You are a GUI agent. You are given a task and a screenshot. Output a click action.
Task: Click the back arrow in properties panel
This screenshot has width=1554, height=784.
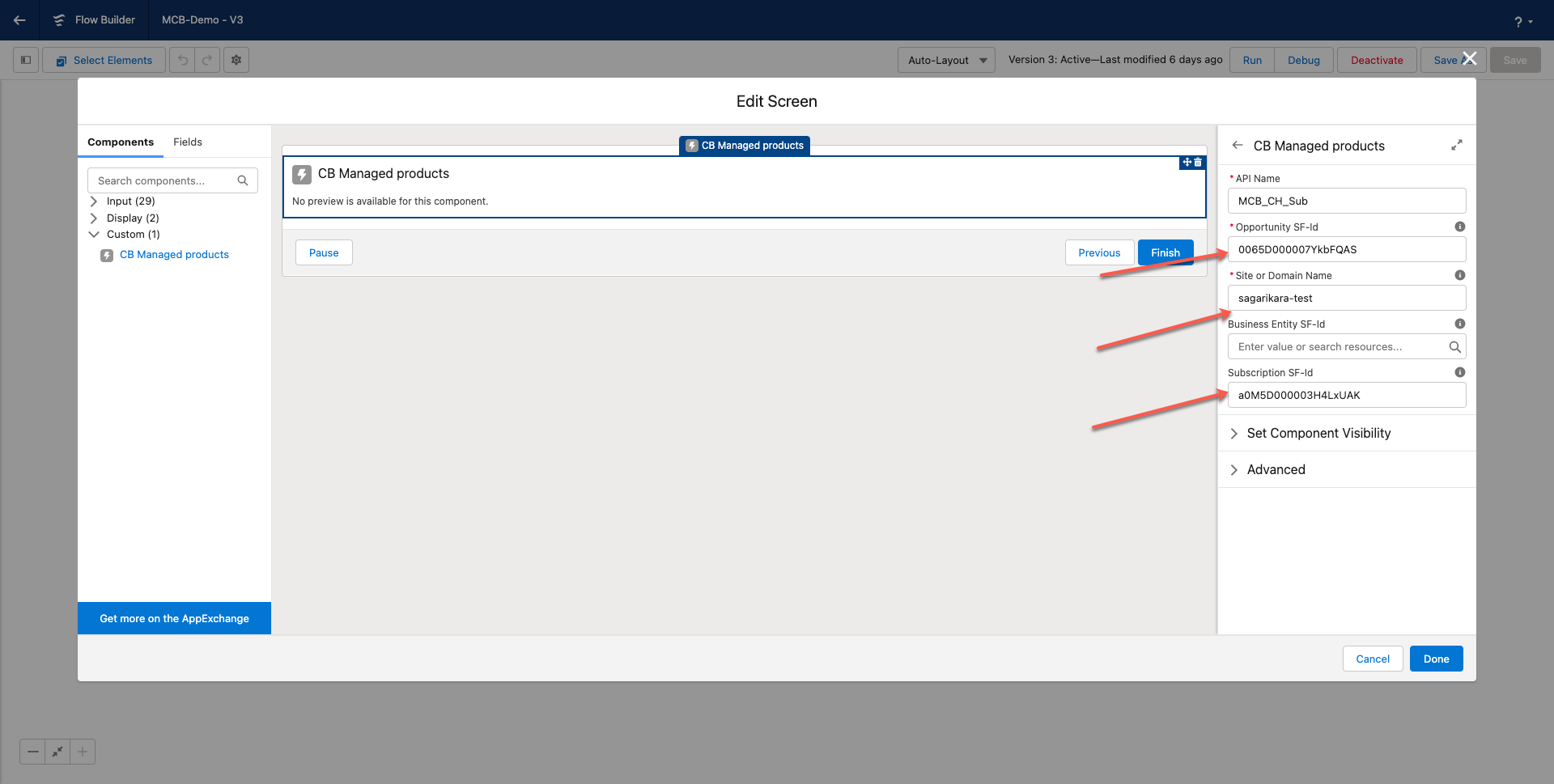click(1237, 146)
